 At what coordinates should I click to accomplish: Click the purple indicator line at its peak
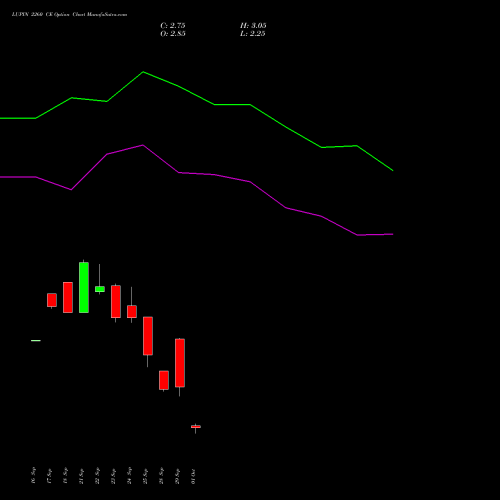pos(143,145)
